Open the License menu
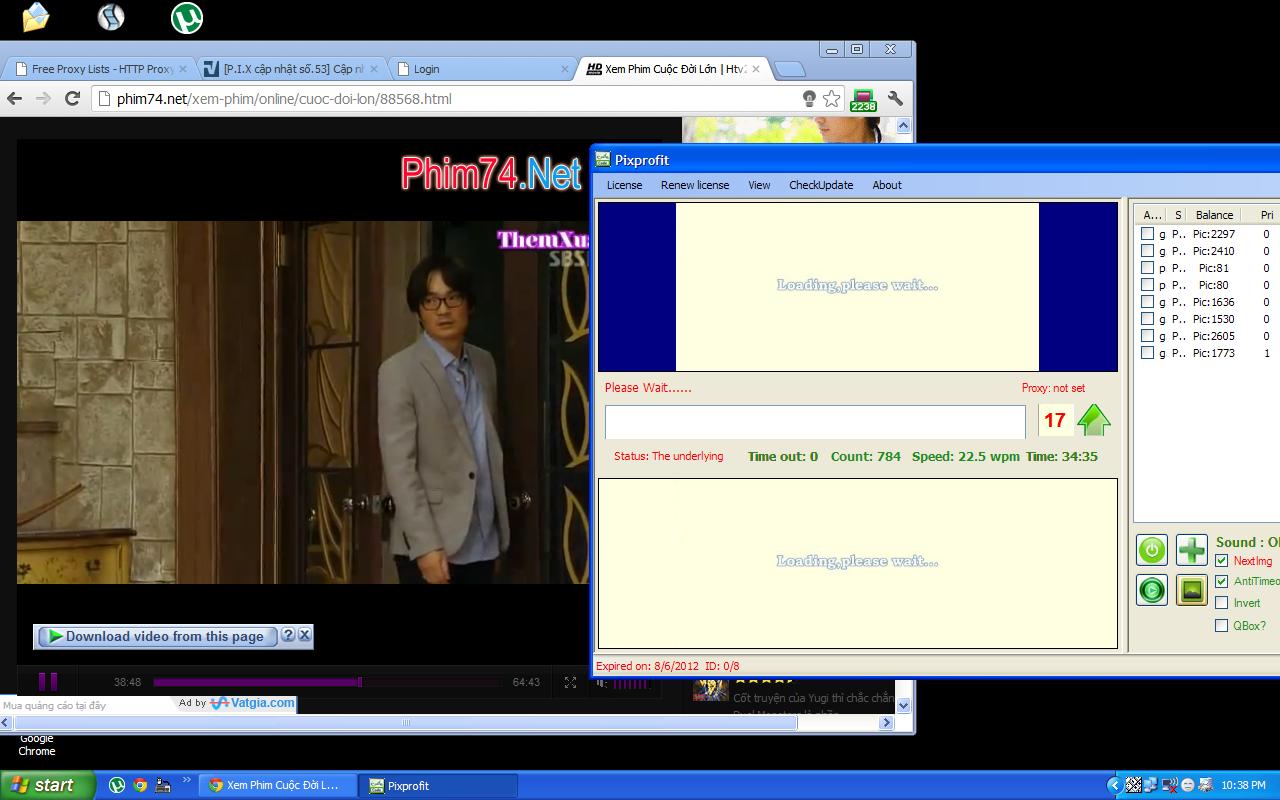 coord(624,185)
